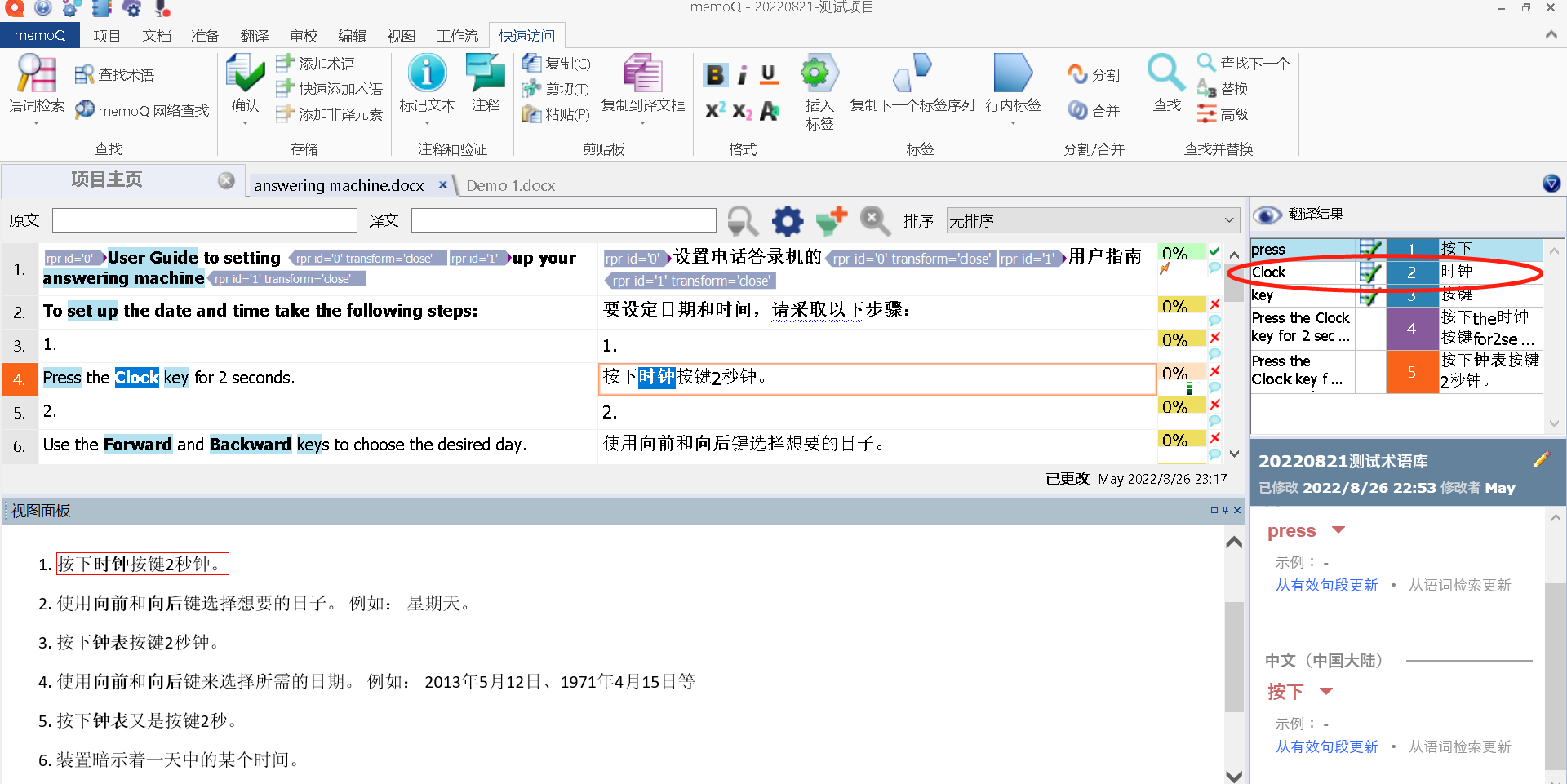This screenshot has width=1567, height=784.
Task: Collapse the ribbon with top-right chevron
Action: click(x=1551, y=35)
